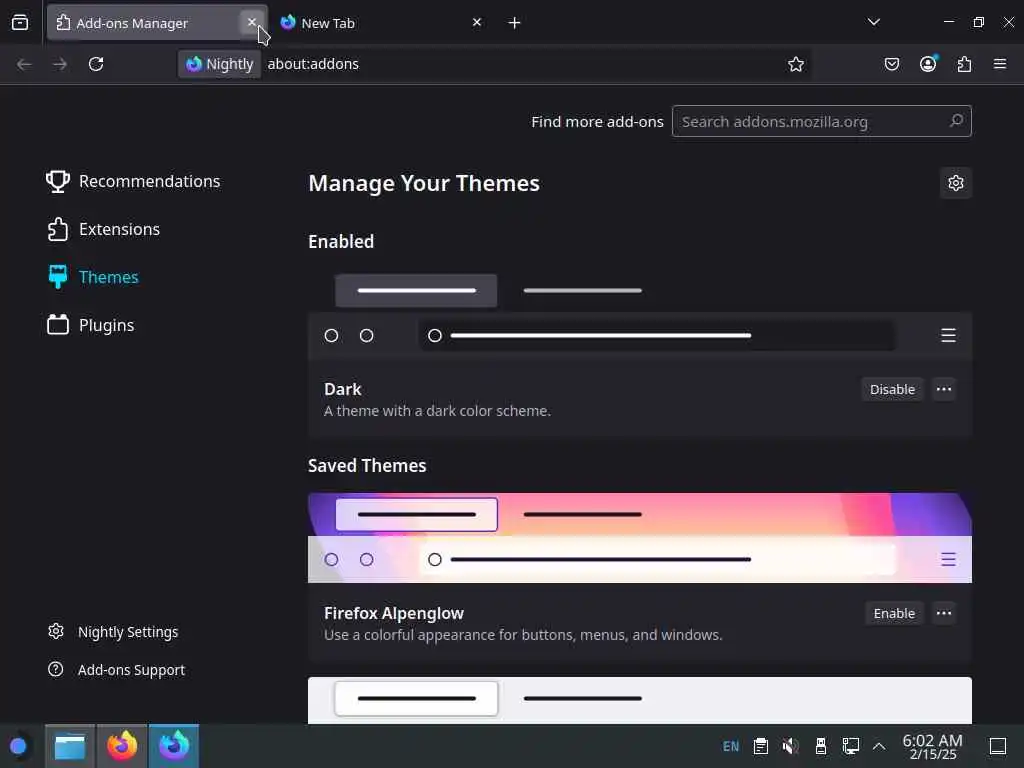The image size is (1024, 768).
Task: Open the Firefox account icon
Action: [928, 64]
